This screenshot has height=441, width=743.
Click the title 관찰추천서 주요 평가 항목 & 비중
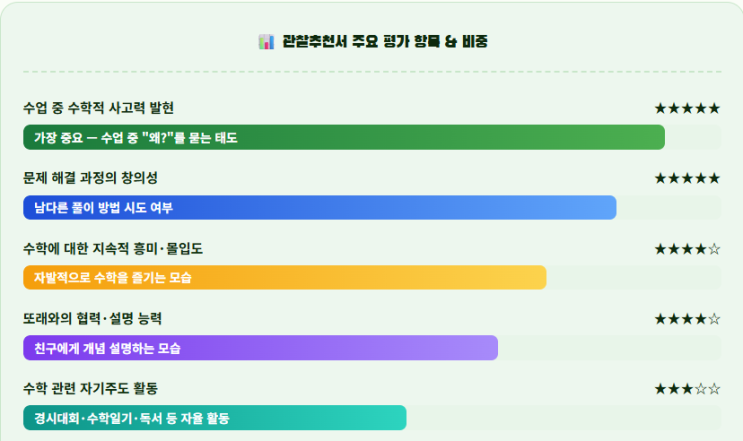click(381, 42)
